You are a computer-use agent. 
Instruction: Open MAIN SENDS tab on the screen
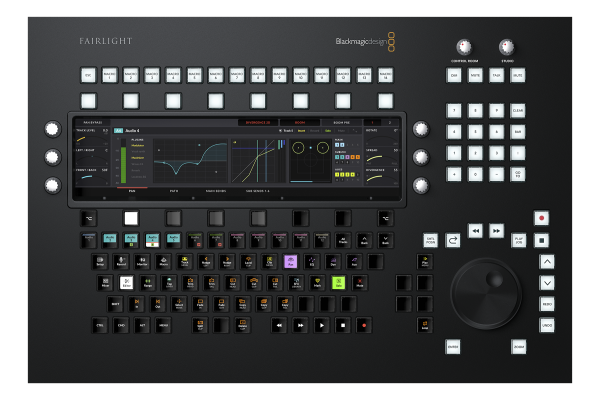216,191
